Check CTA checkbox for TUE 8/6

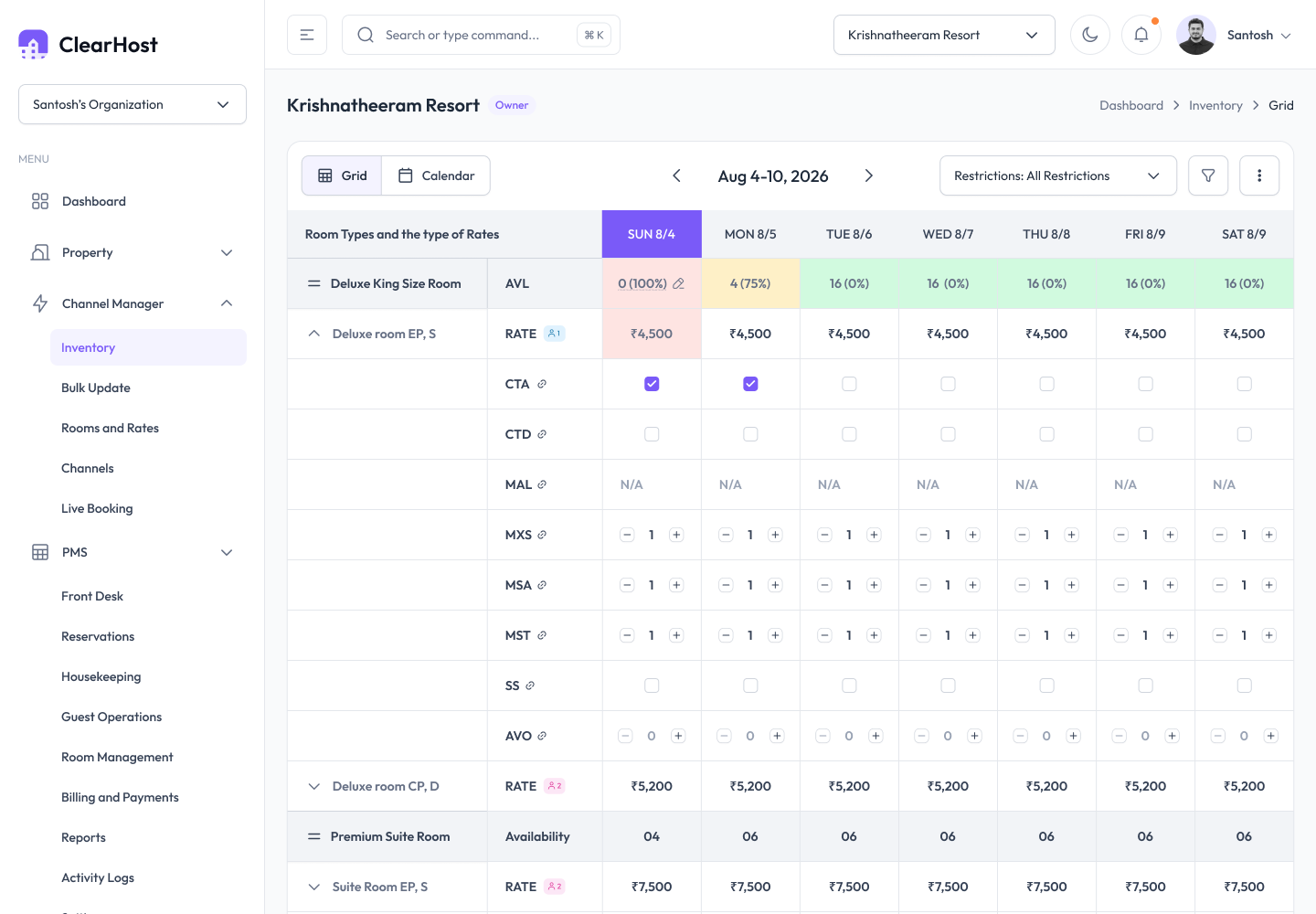tap(849, 384)
